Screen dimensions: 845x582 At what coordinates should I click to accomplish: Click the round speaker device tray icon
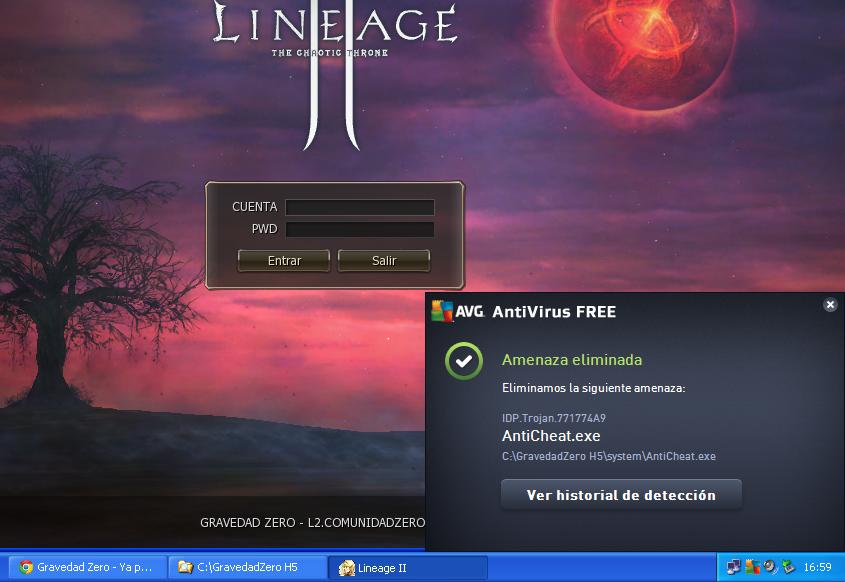(x=771, y=567)
